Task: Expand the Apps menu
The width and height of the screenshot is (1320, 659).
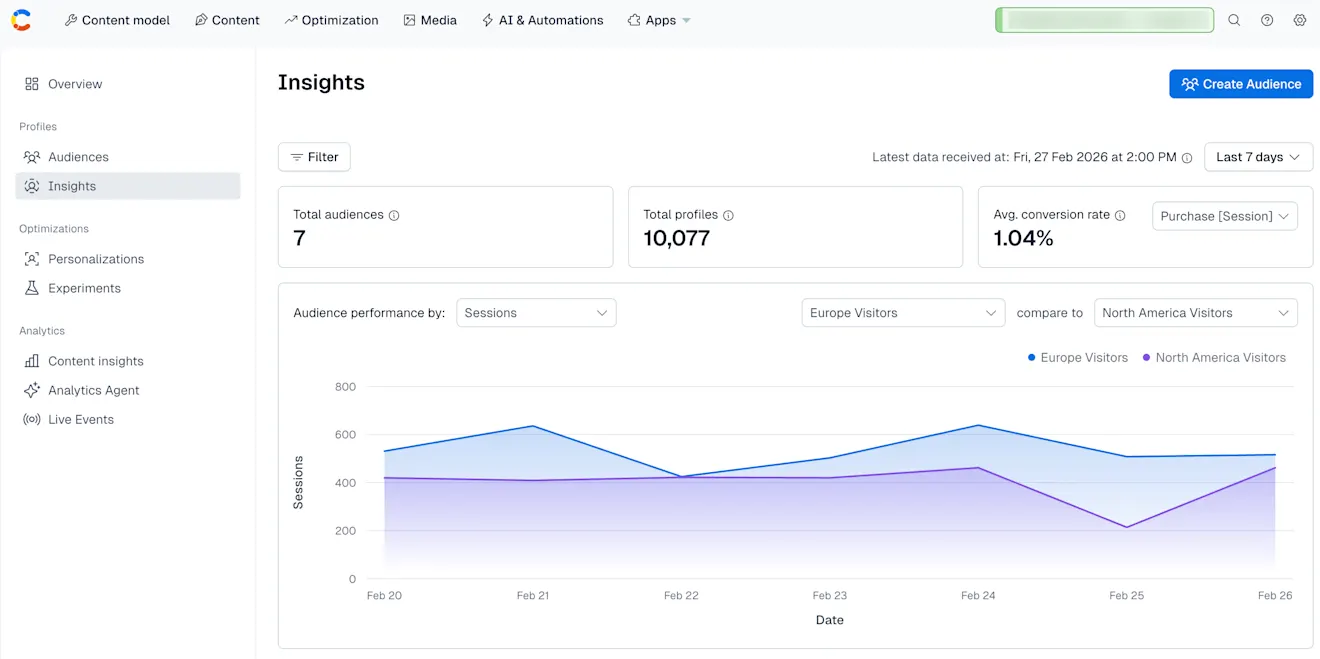Action: [658, 19]
